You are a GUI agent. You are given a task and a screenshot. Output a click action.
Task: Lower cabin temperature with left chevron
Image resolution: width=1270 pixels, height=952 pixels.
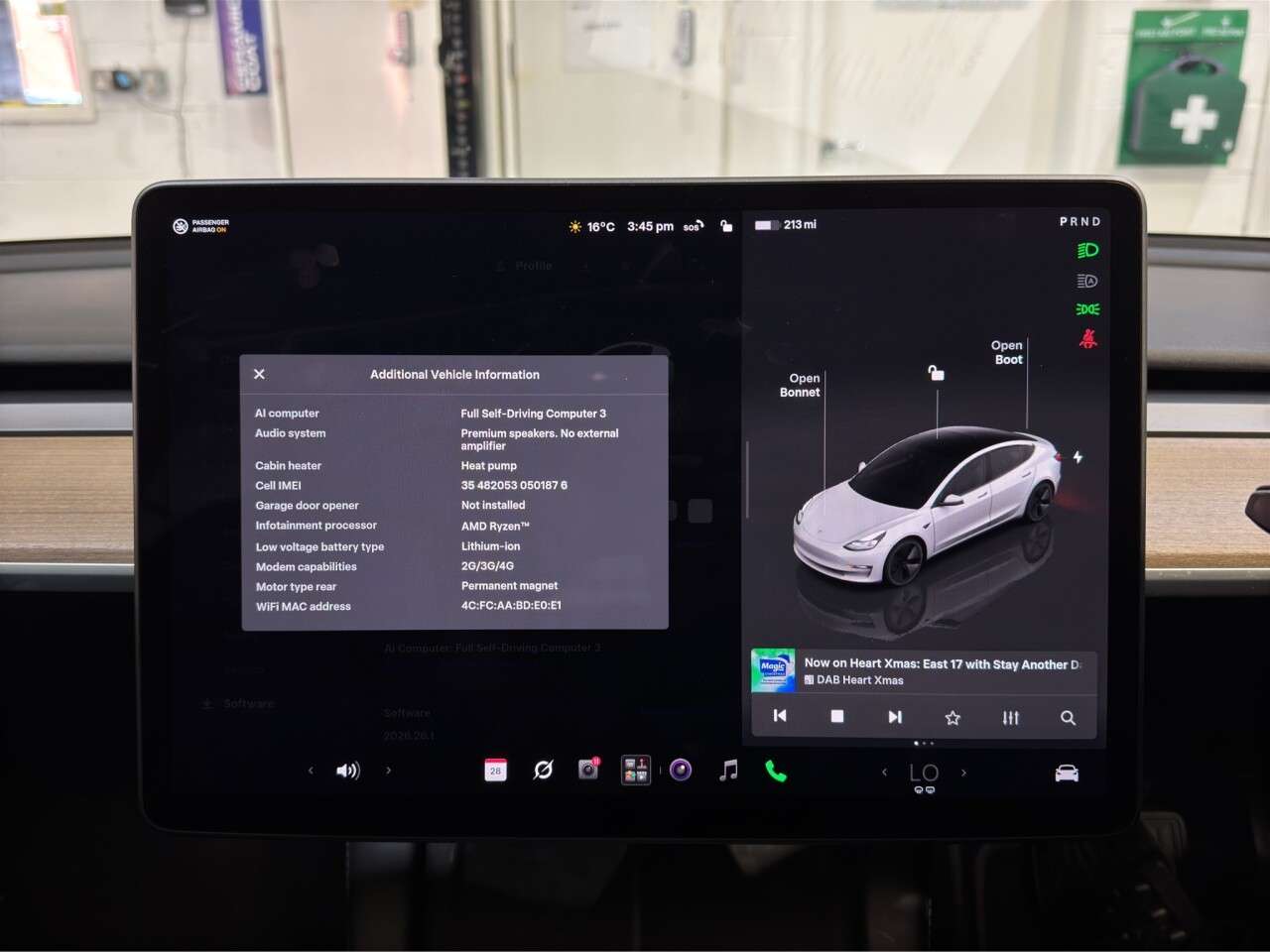[884, 773]
